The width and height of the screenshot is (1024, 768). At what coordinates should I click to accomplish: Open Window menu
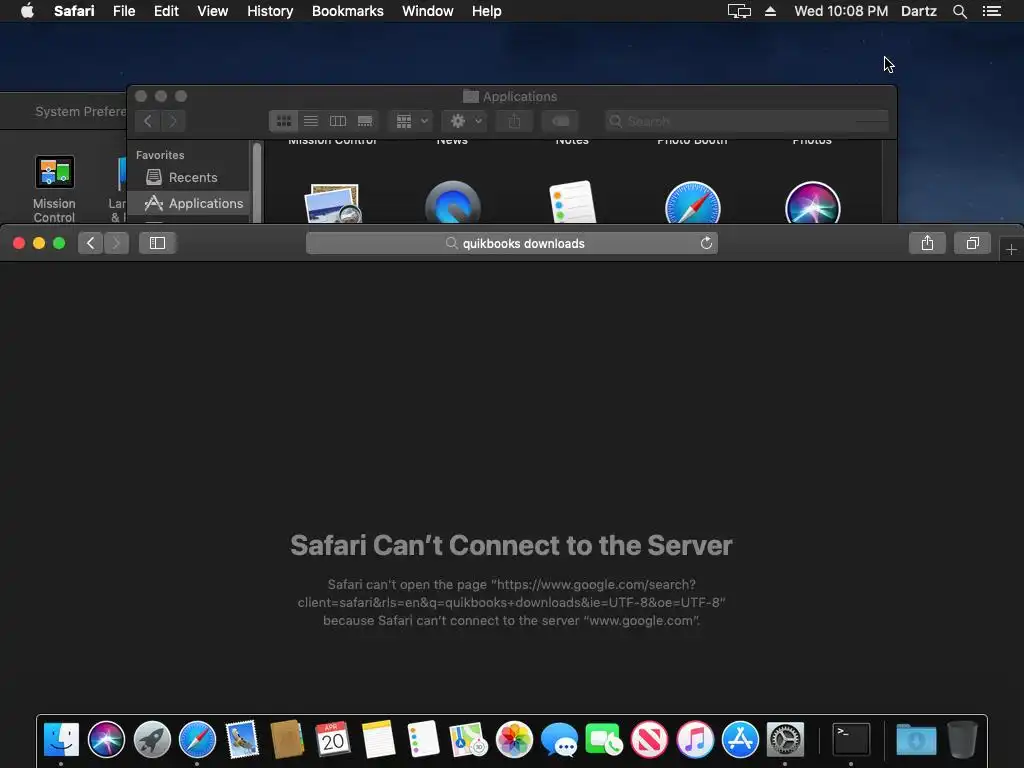point(428,11)
